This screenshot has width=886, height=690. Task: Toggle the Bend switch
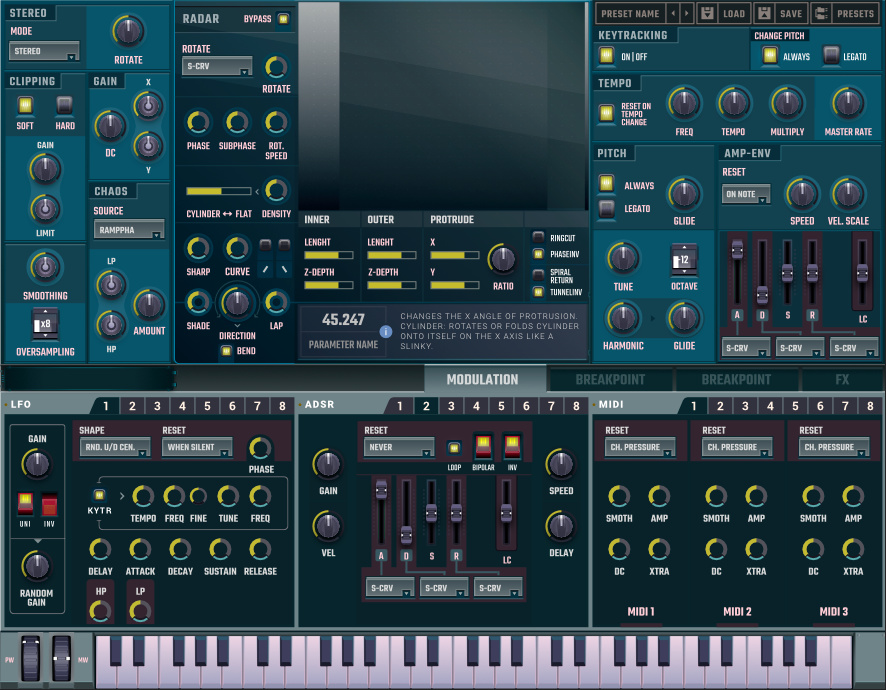[226, 351]
